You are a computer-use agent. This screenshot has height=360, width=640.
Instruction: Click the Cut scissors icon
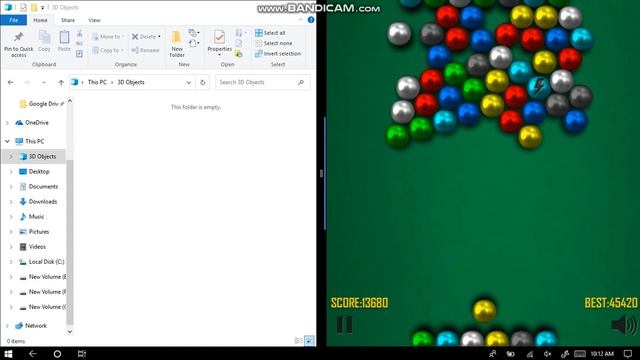[x=80, y=33]
